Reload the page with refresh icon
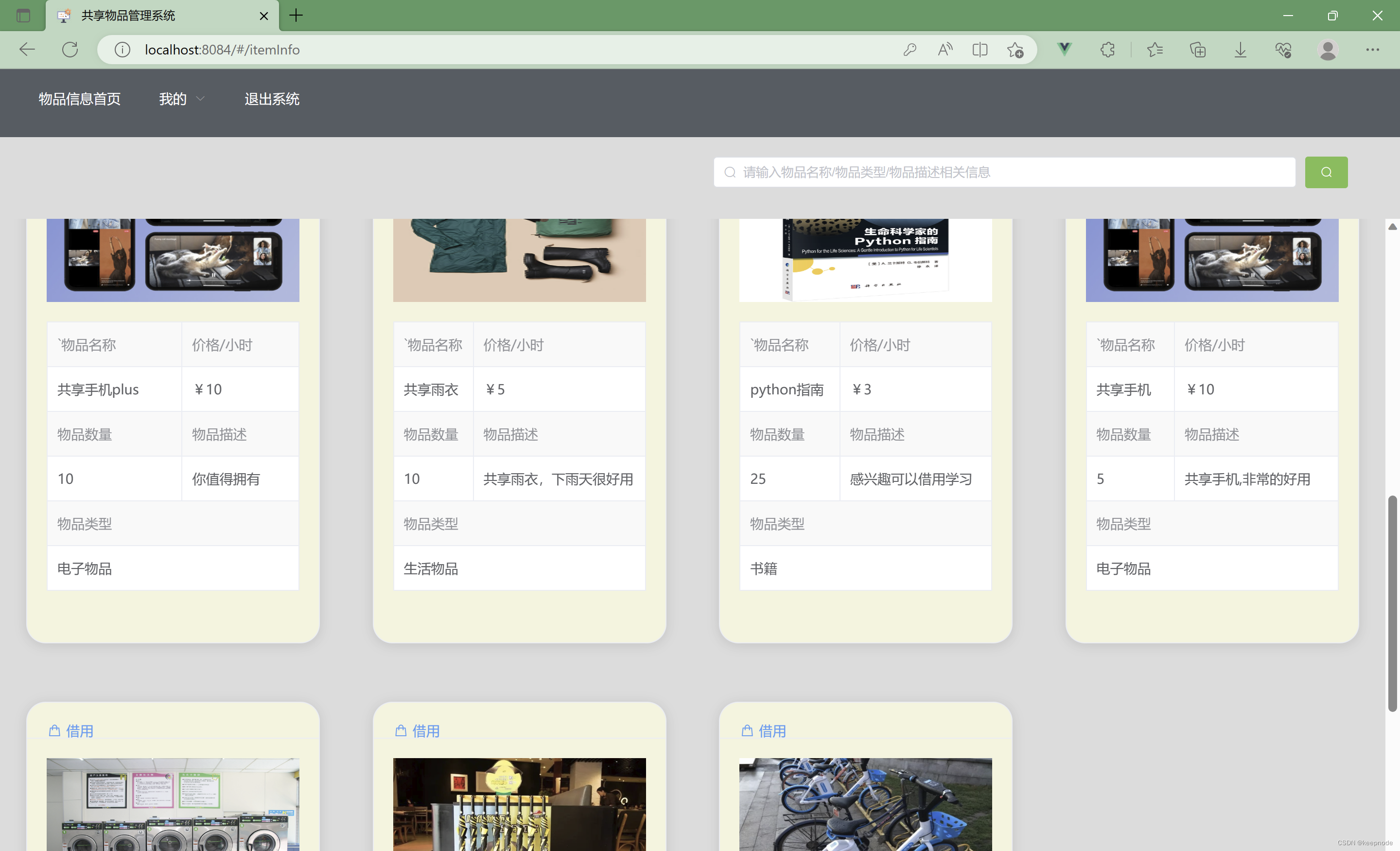The width and height of the screenshot is (1400, 851). pos(70,50)
